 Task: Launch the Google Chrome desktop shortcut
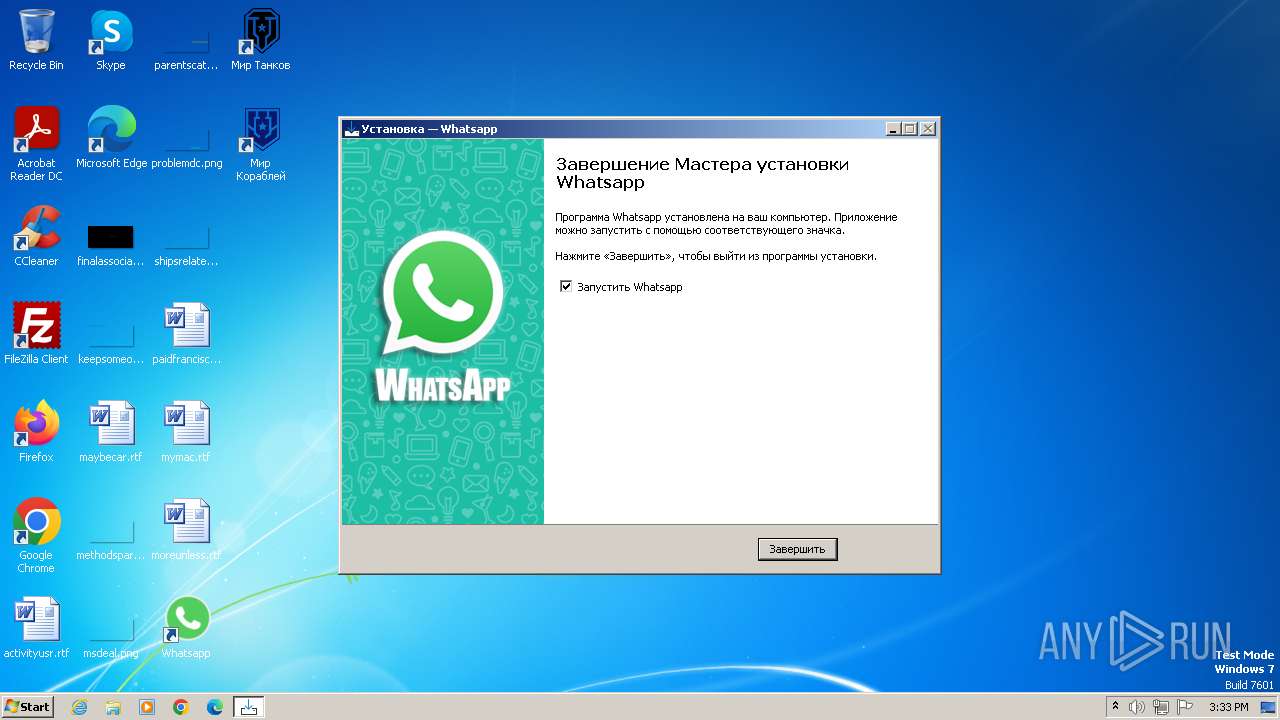coord(36,536)
